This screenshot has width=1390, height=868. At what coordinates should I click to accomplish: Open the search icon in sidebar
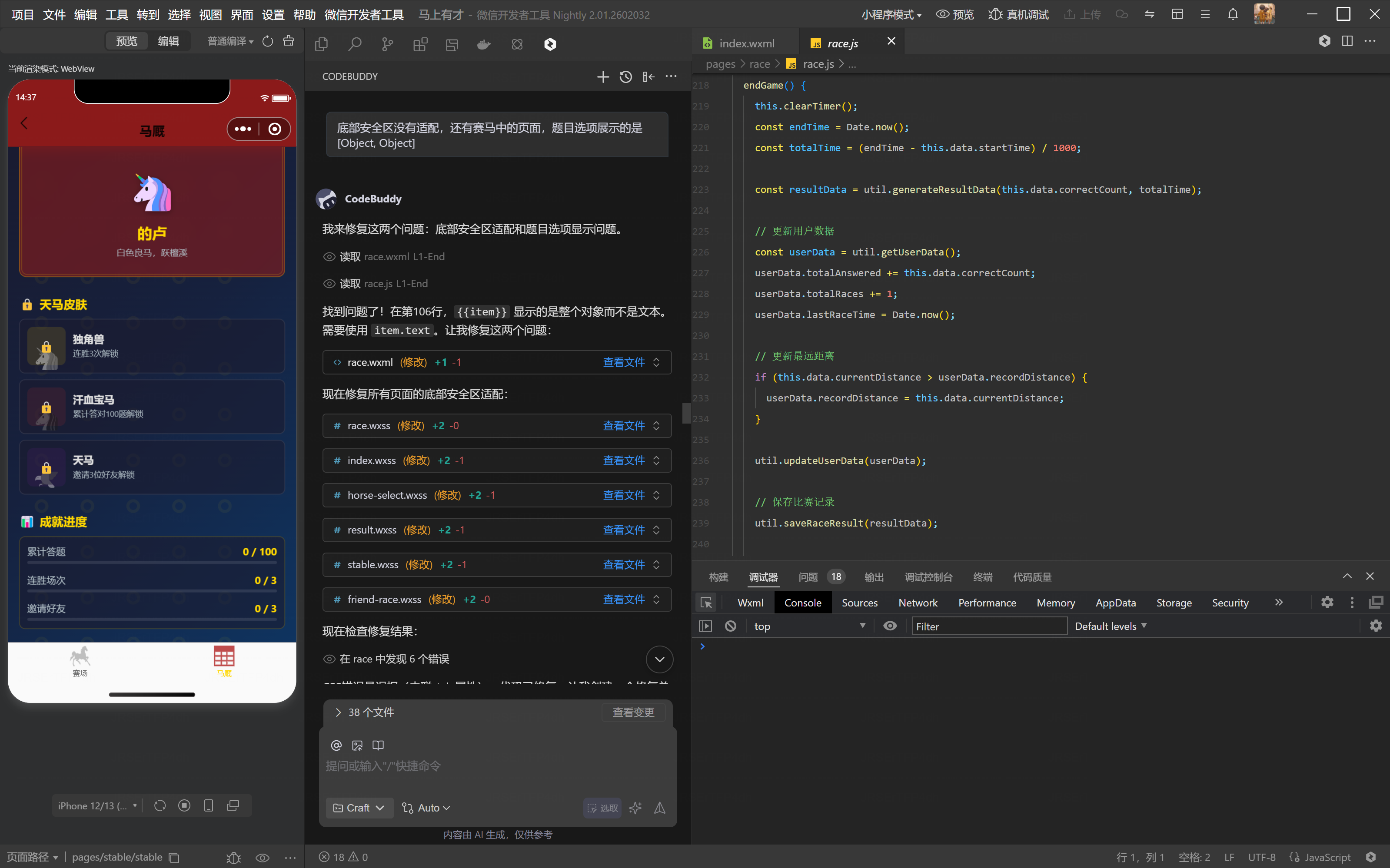tap(354, 44)
